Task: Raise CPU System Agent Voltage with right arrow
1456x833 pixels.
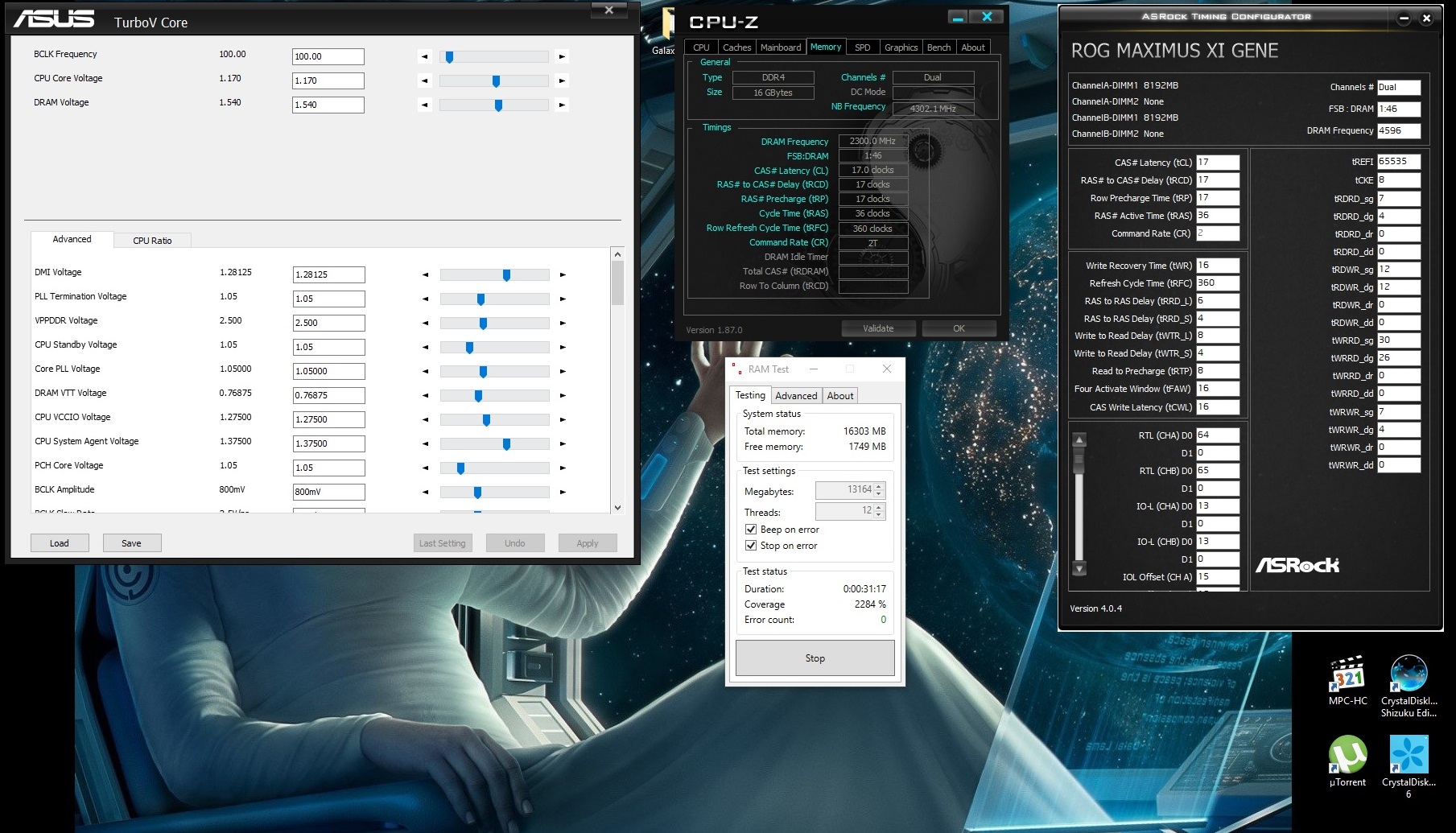Action: [x=563, y=443]
